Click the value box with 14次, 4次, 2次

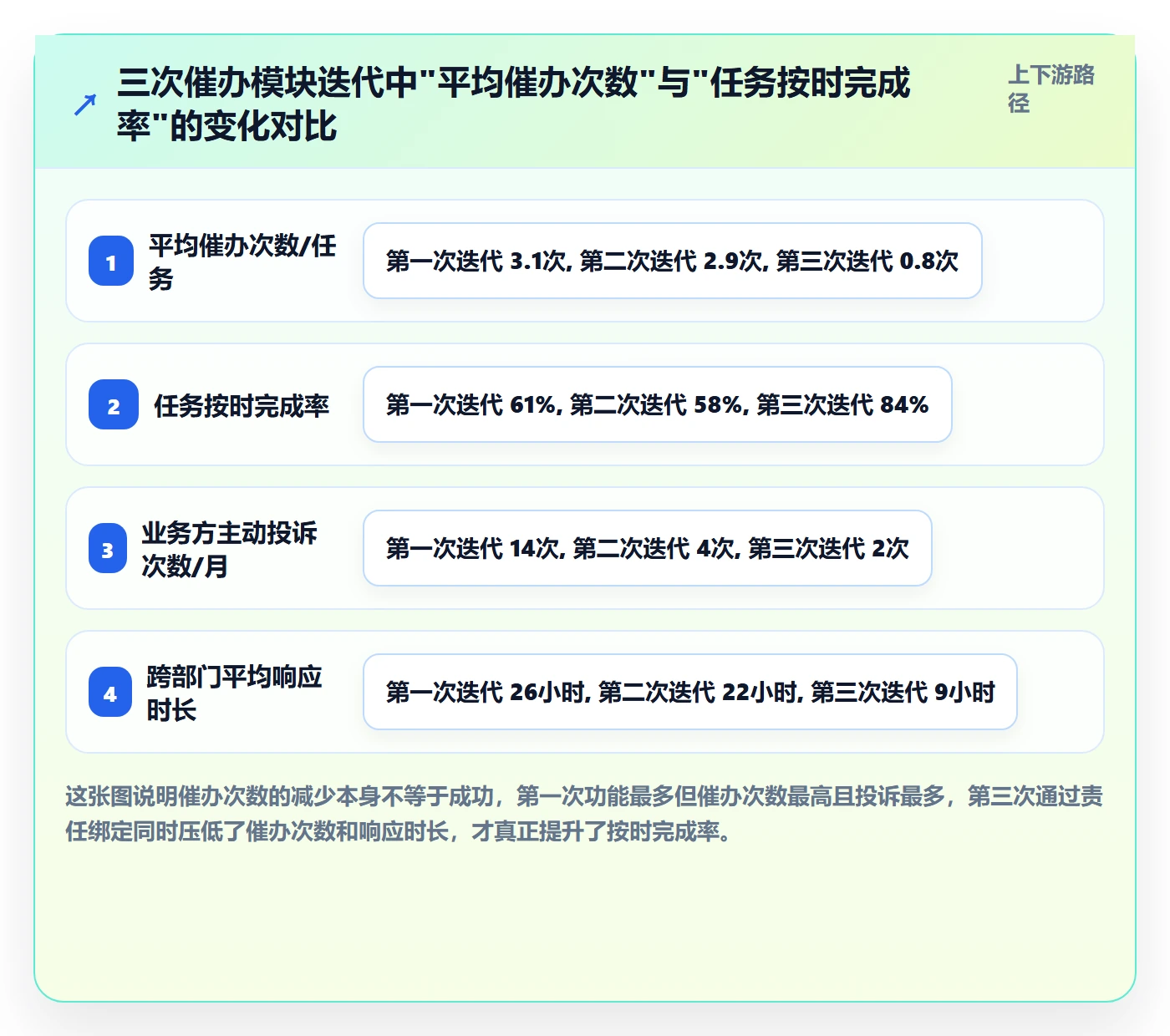(x=648, y=548)
